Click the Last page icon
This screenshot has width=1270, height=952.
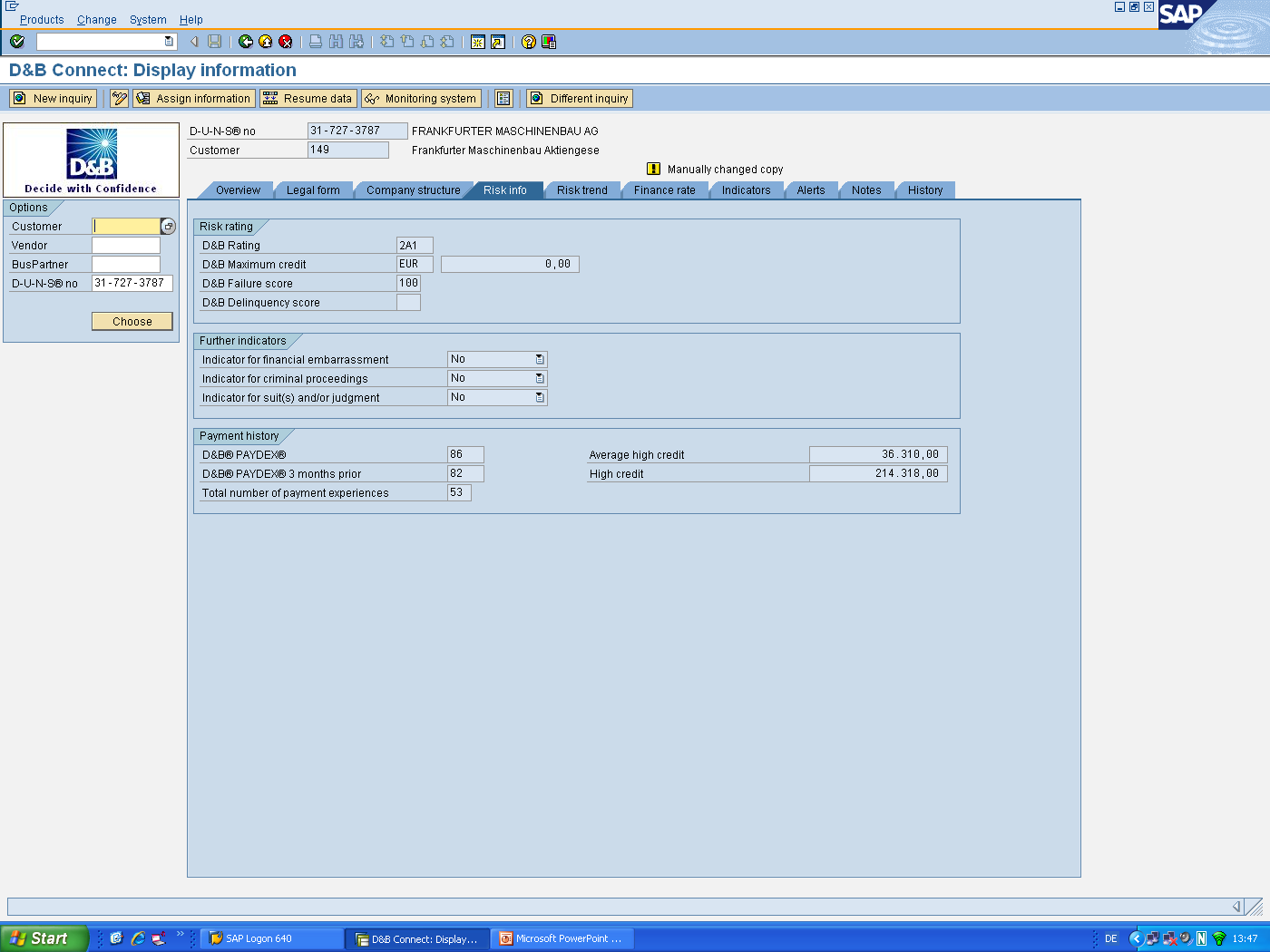447,42
